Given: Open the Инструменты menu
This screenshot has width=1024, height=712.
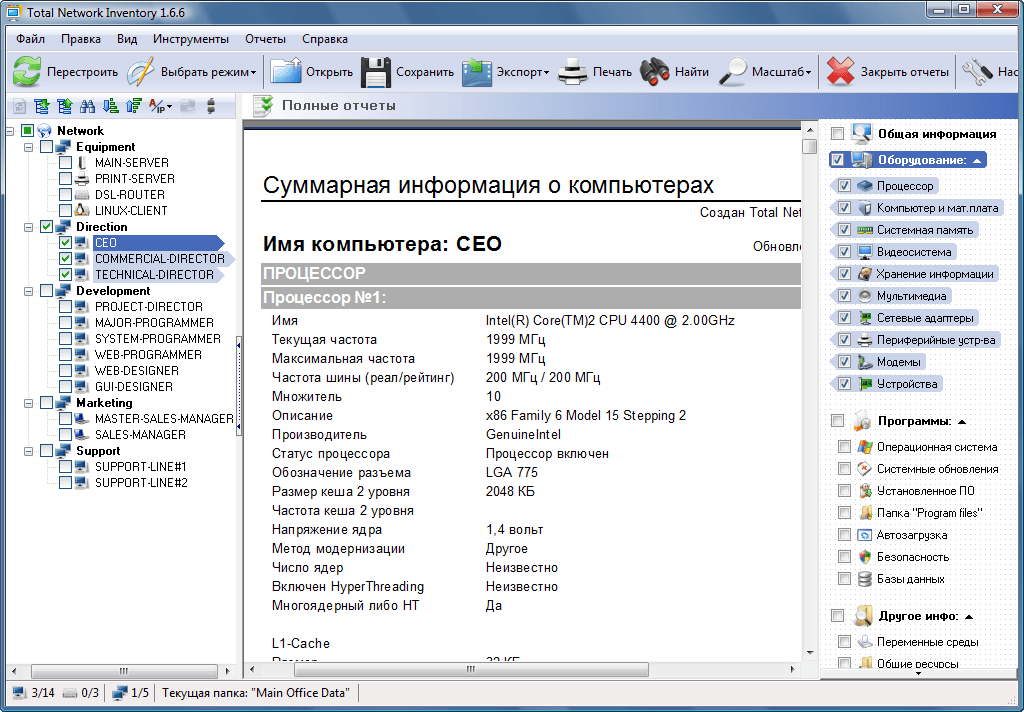Looking at the screenshot, I should click(191, 39).
